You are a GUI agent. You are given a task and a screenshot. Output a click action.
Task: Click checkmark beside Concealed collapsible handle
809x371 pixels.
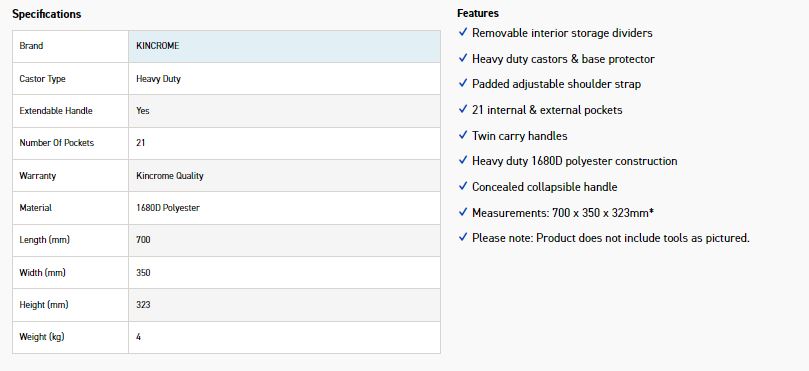(463, 186)
